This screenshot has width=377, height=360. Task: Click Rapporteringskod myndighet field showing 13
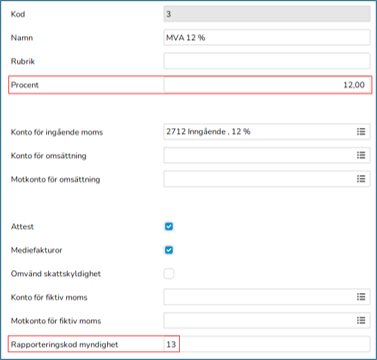[x=267, y=344]
